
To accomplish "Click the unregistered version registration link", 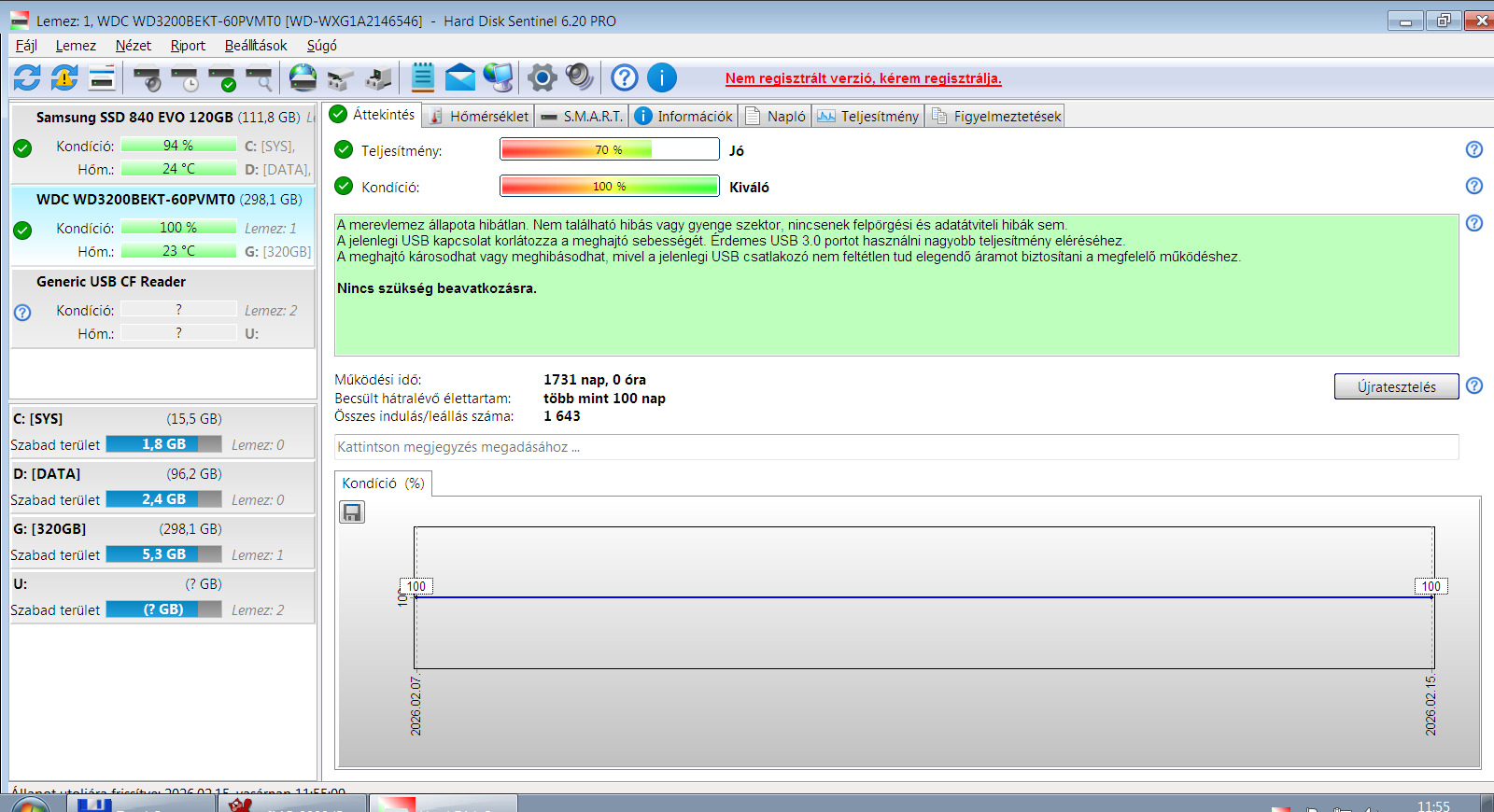I will click(x=864, y=78).
